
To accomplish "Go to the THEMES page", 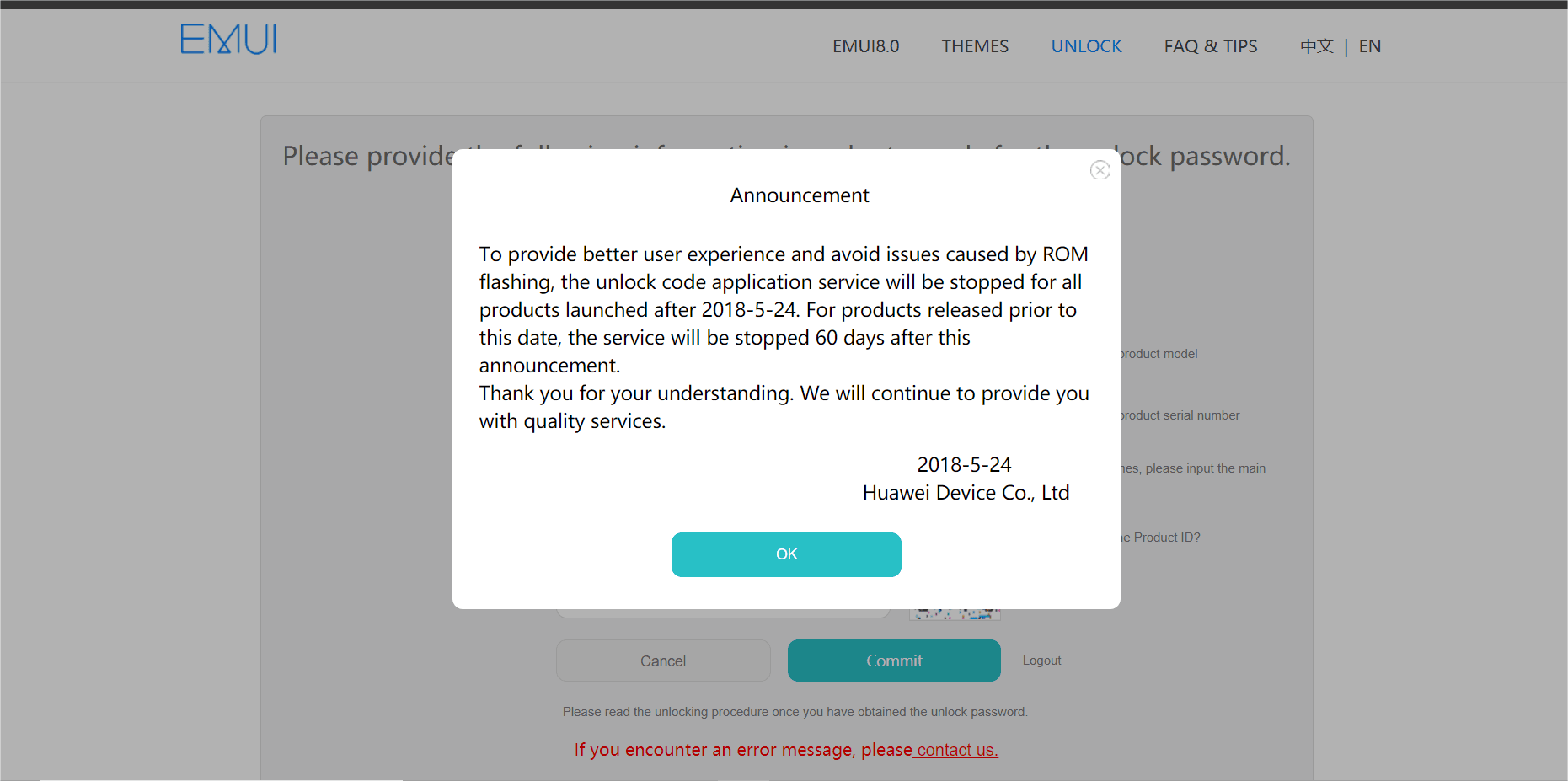I will point(975,46).
